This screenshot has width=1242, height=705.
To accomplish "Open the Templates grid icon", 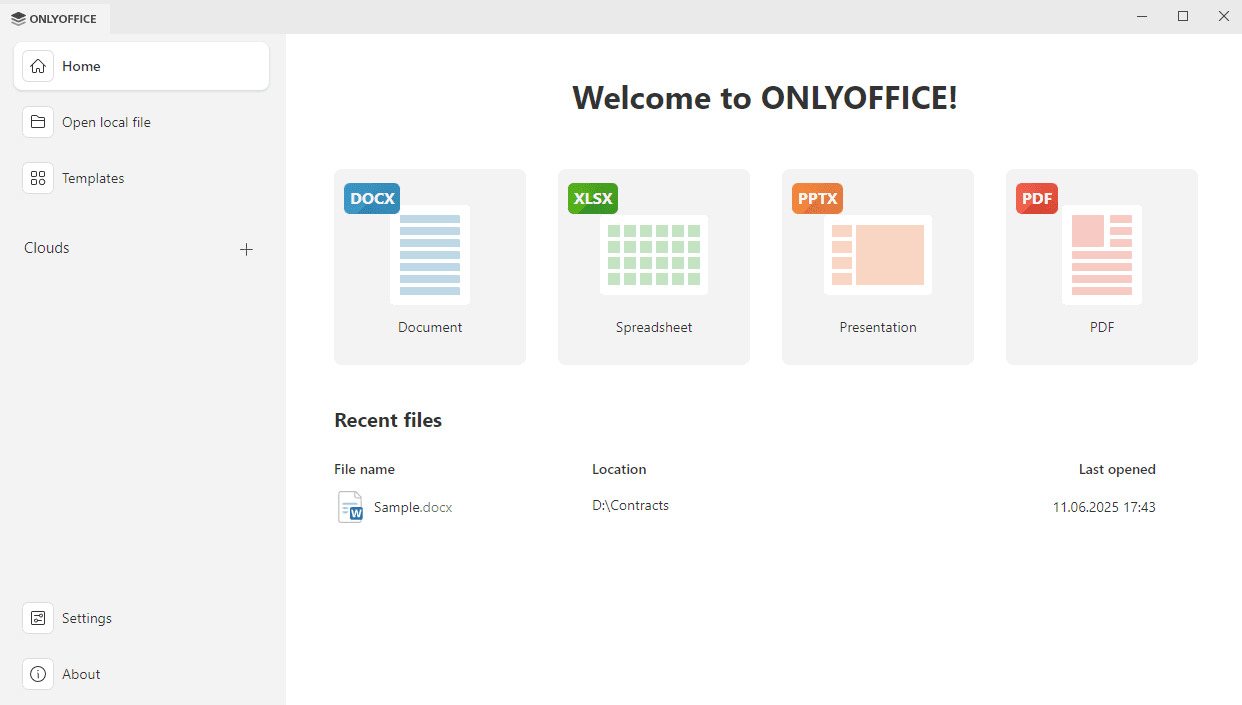I will pyautogui.click(x=38, y=178).
